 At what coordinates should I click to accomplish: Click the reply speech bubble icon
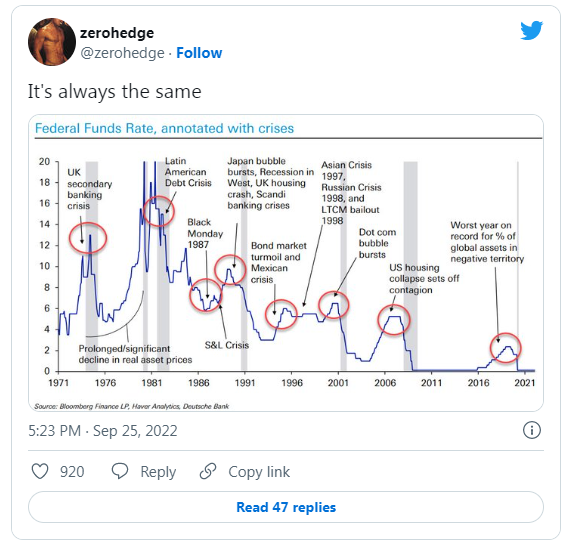coord(120,471)
